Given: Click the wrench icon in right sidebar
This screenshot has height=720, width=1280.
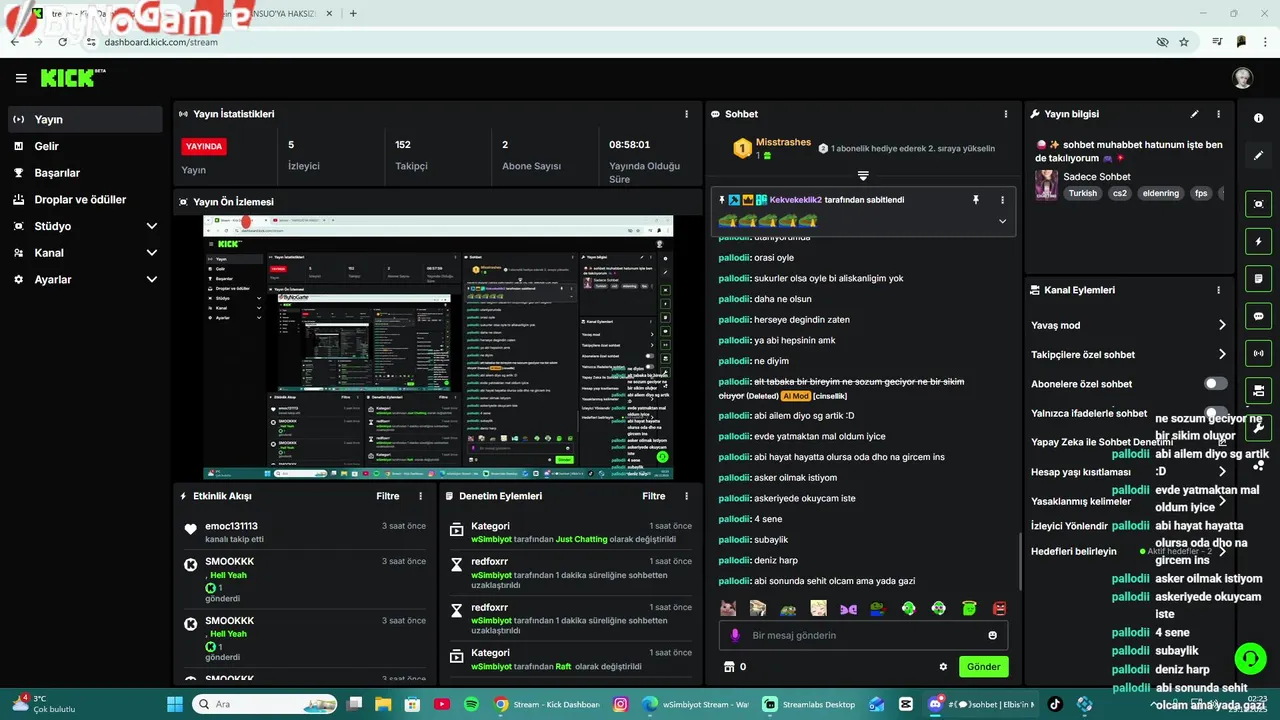Looking at the screenshot, I should pyautogui.click(x=1258, y=427).
